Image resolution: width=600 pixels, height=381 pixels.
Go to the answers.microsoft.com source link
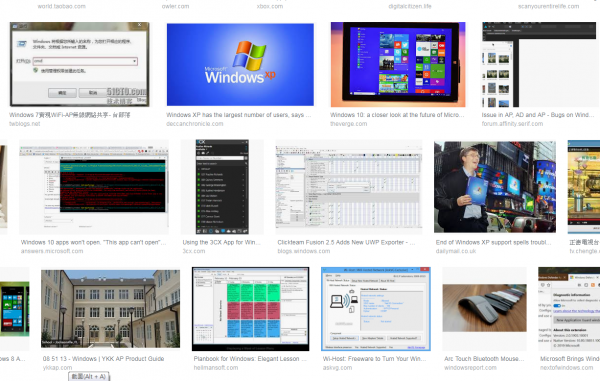(52, 251)
